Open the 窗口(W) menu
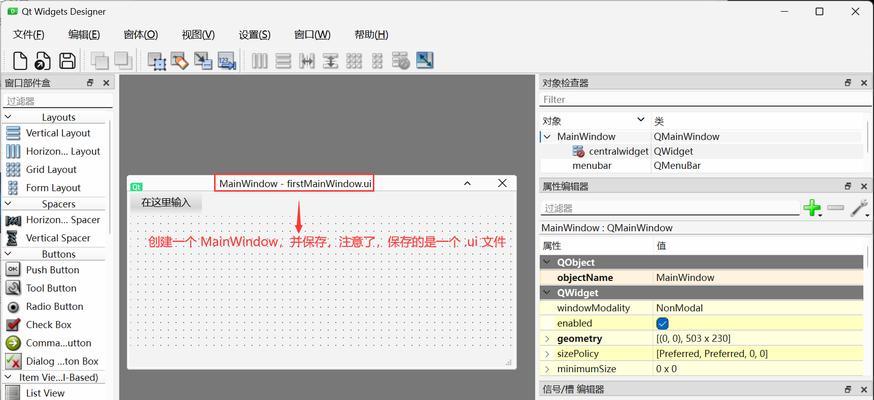The height and width of the screenshot is (400, 874). tap(312, 35)
